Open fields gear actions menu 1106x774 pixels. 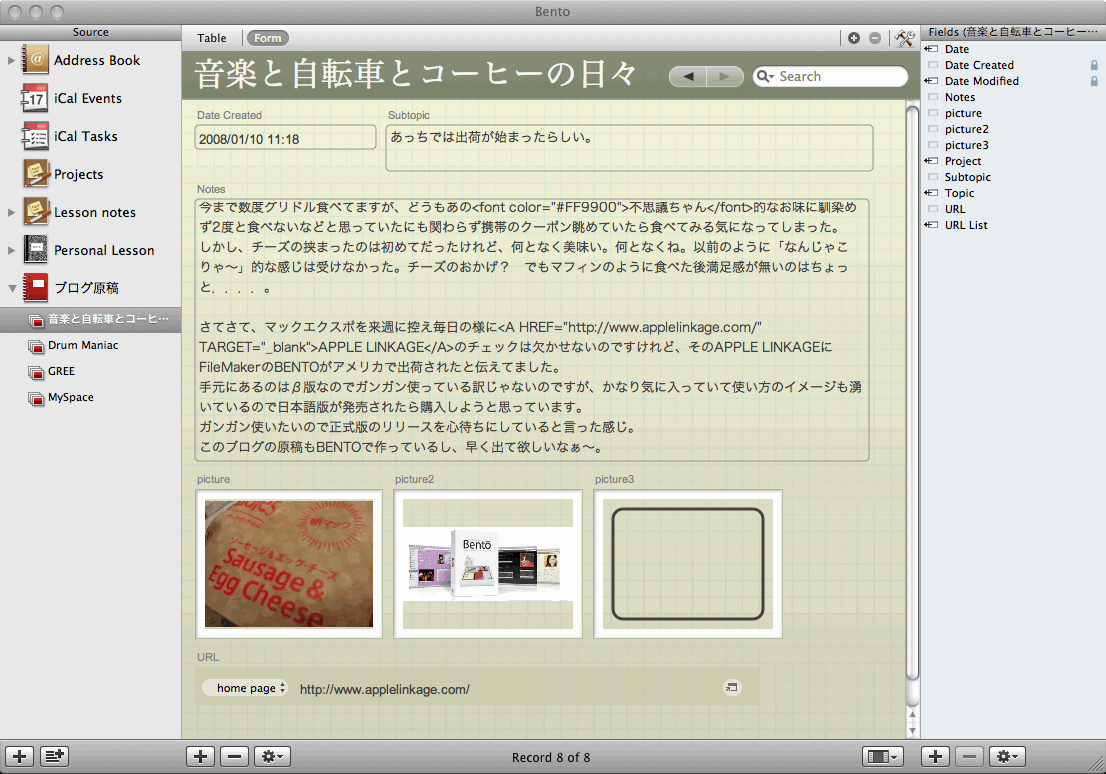(x=1007, y=756)
